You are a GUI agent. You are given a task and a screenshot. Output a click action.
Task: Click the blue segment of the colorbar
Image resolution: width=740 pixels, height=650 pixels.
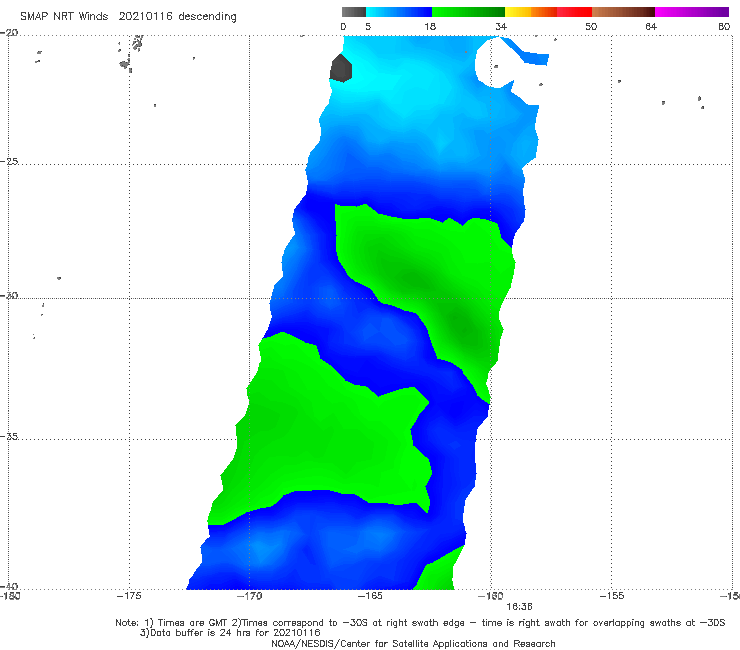coord(399,12)
